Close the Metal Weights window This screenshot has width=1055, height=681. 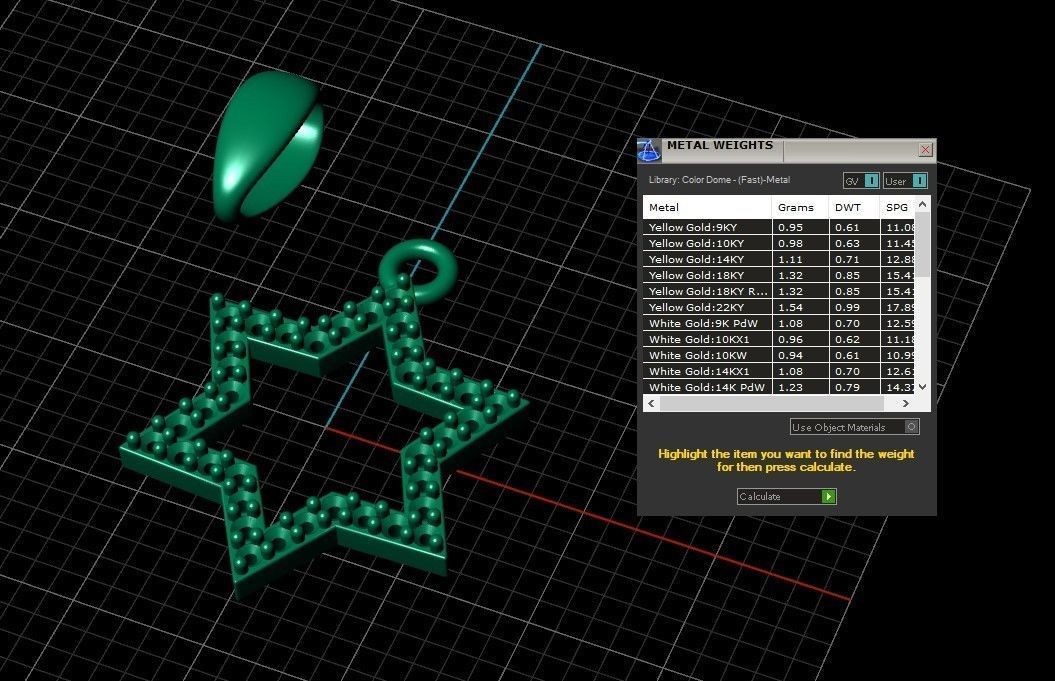click(925, 149)
